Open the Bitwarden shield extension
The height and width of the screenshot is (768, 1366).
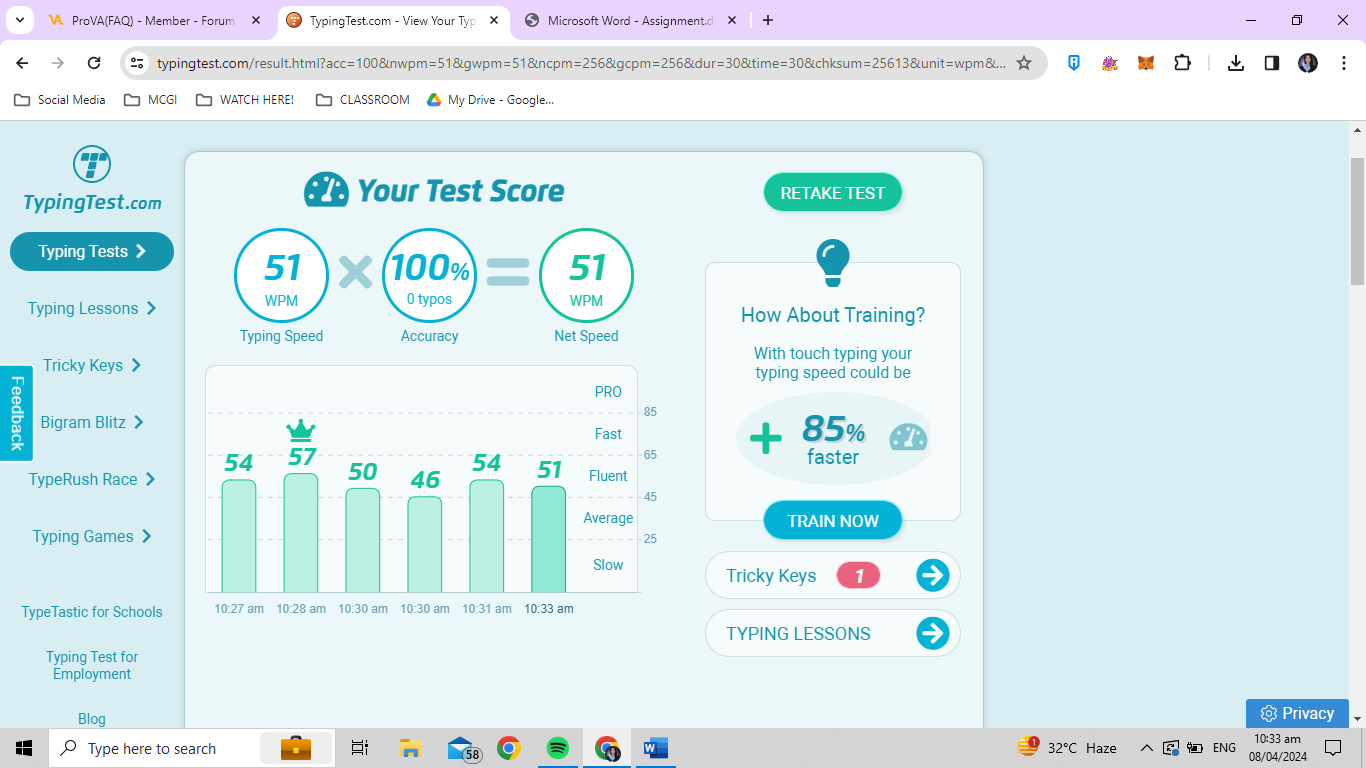tap(1074, 63)
